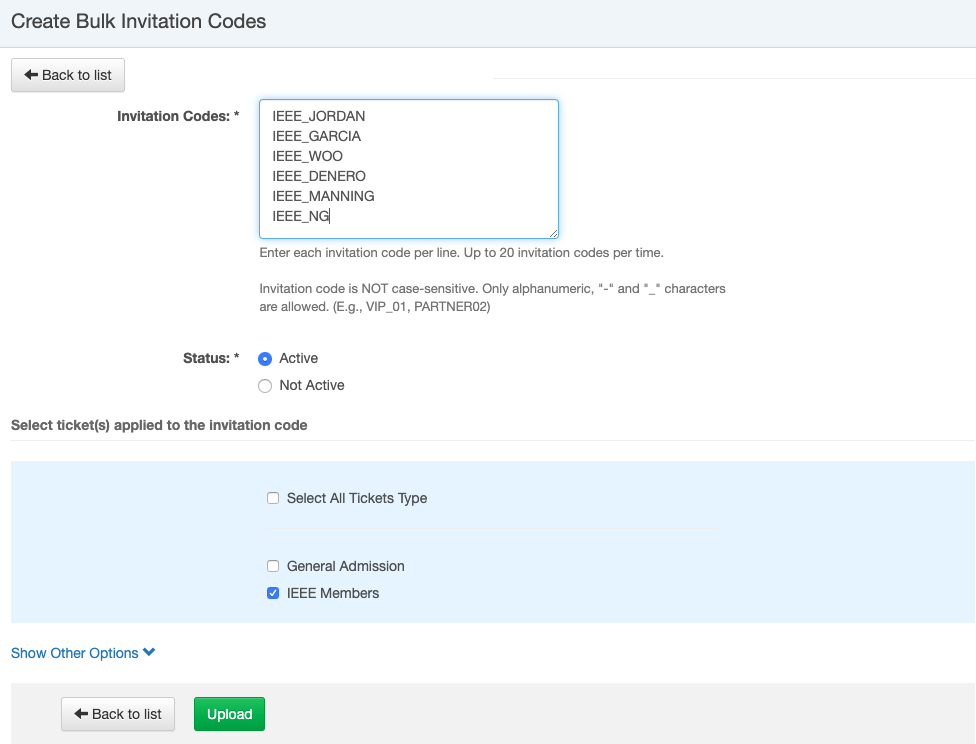Click the bottom Back to list button
The width and height of the screenshot is (976, 744).
pos(118,714)
